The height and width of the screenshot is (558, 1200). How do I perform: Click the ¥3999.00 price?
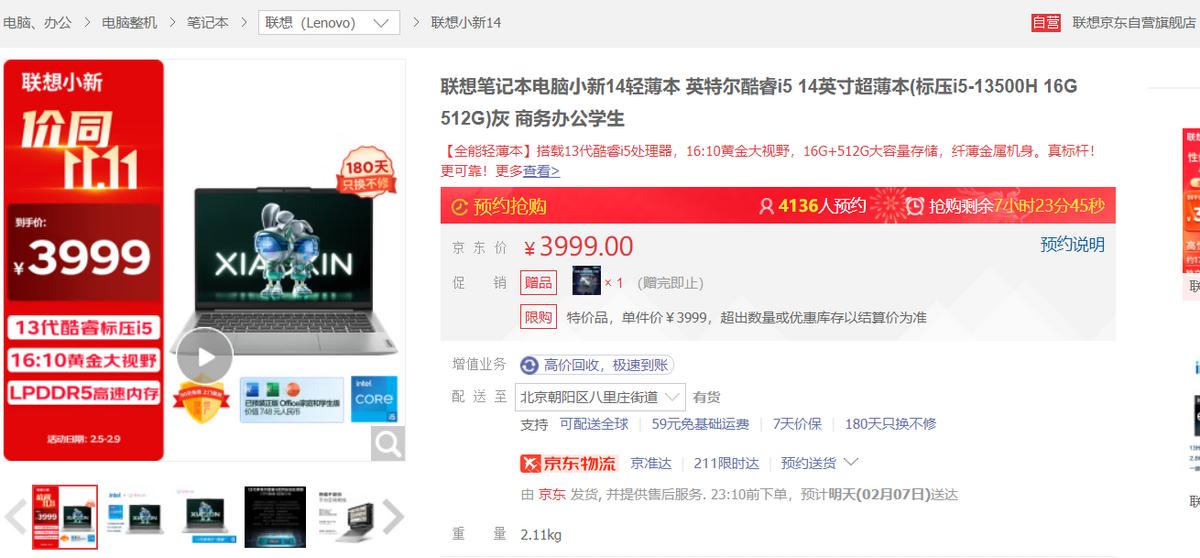pos(579,246)
